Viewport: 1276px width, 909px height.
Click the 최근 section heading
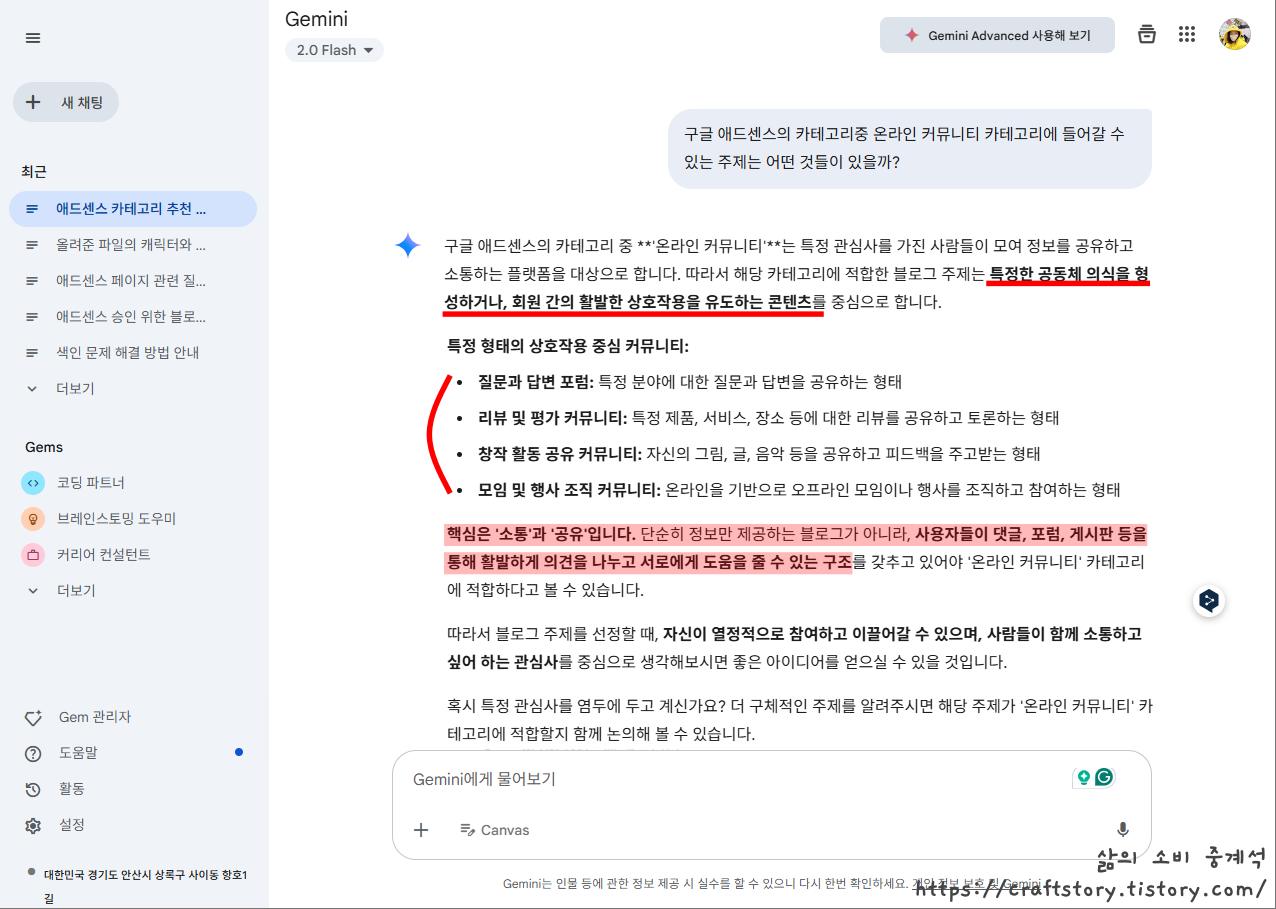click(x=34, y=172)
